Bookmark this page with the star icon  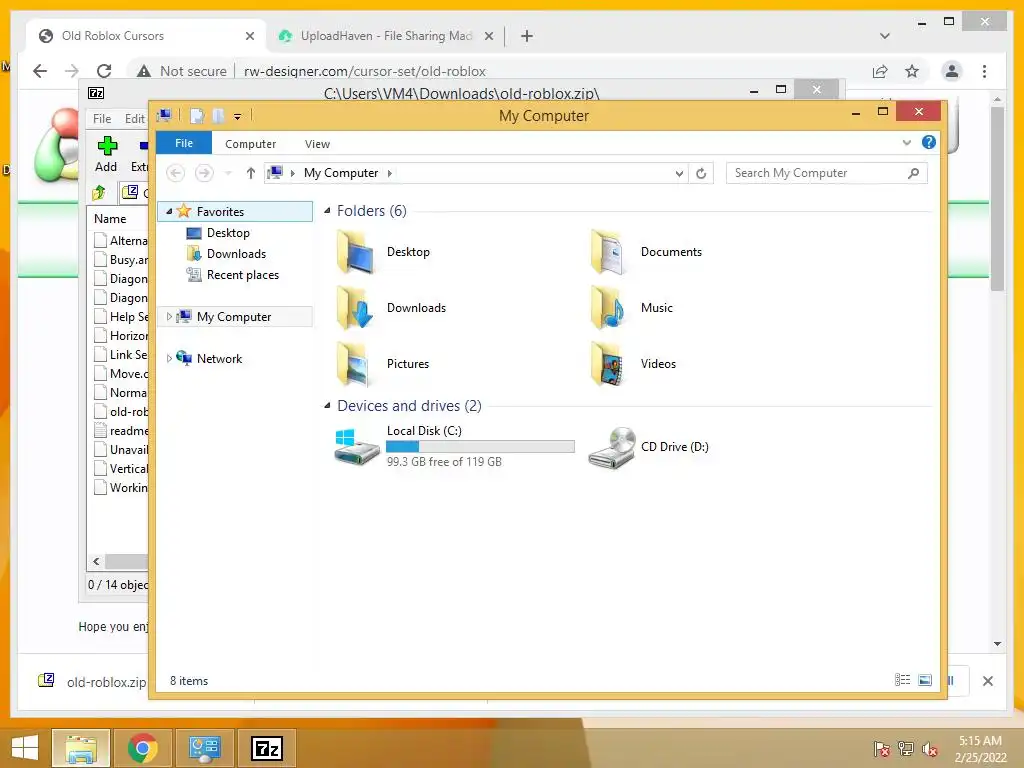click(x=912, y=71)
